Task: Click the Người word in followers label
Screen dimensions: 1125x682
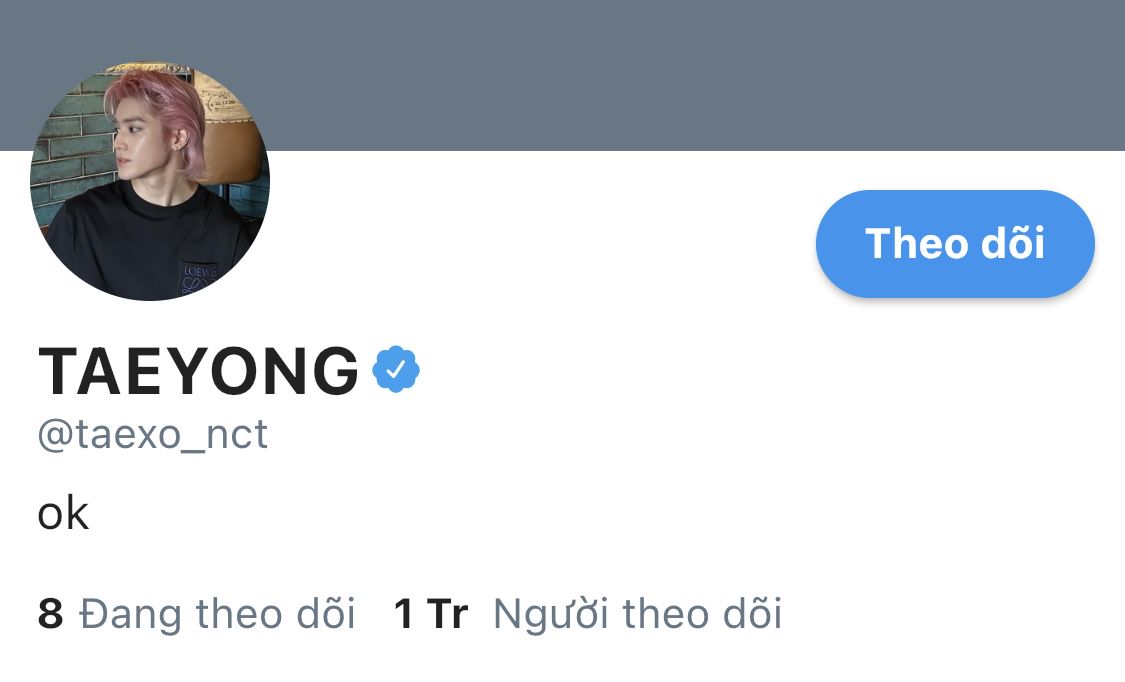Action: pyautogui.click(x=551, y=615)
